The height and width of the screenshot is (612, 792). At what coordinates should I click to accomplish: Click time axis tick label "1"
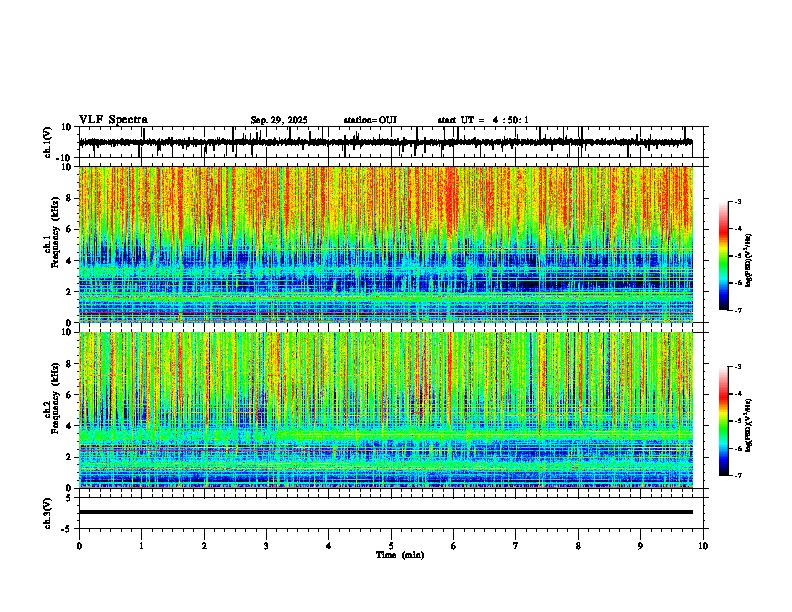(x=141, y=546)
